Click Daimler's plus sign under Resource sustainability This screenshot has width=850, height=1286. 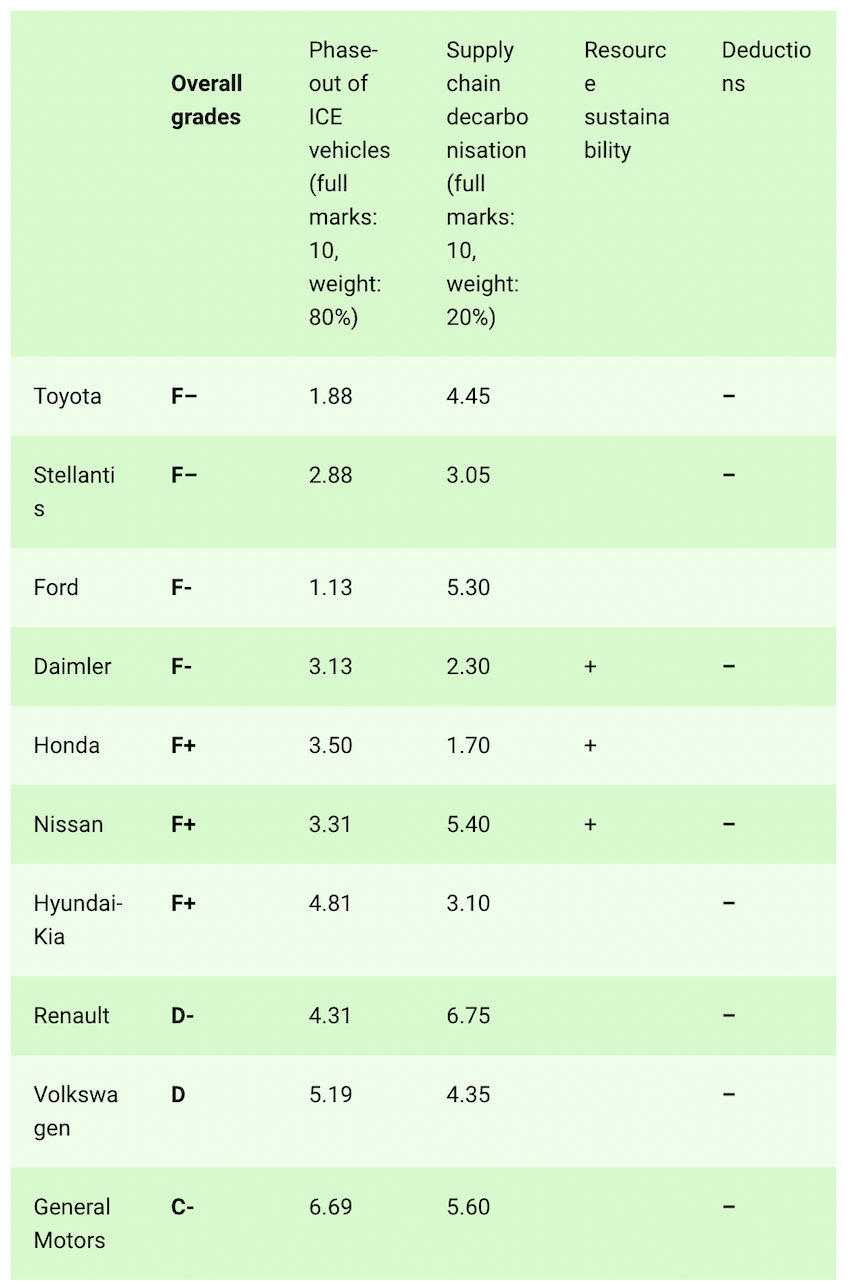tap(590, 667)
